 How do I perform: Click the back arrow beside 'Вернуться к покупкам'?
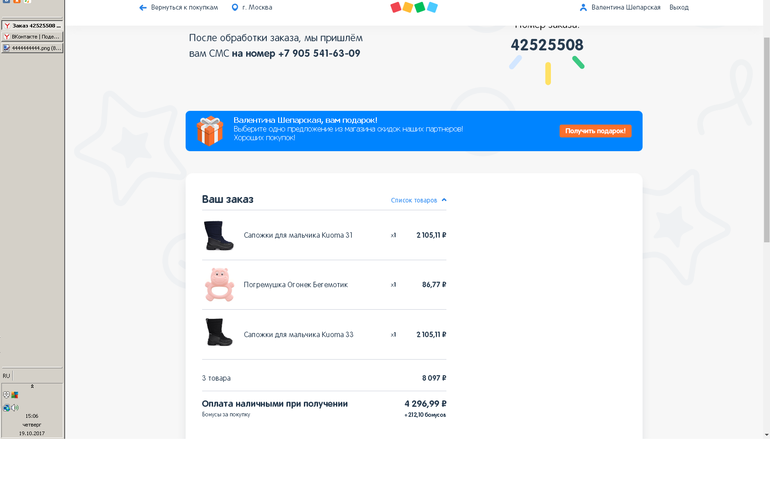click(x=143, y=7)
